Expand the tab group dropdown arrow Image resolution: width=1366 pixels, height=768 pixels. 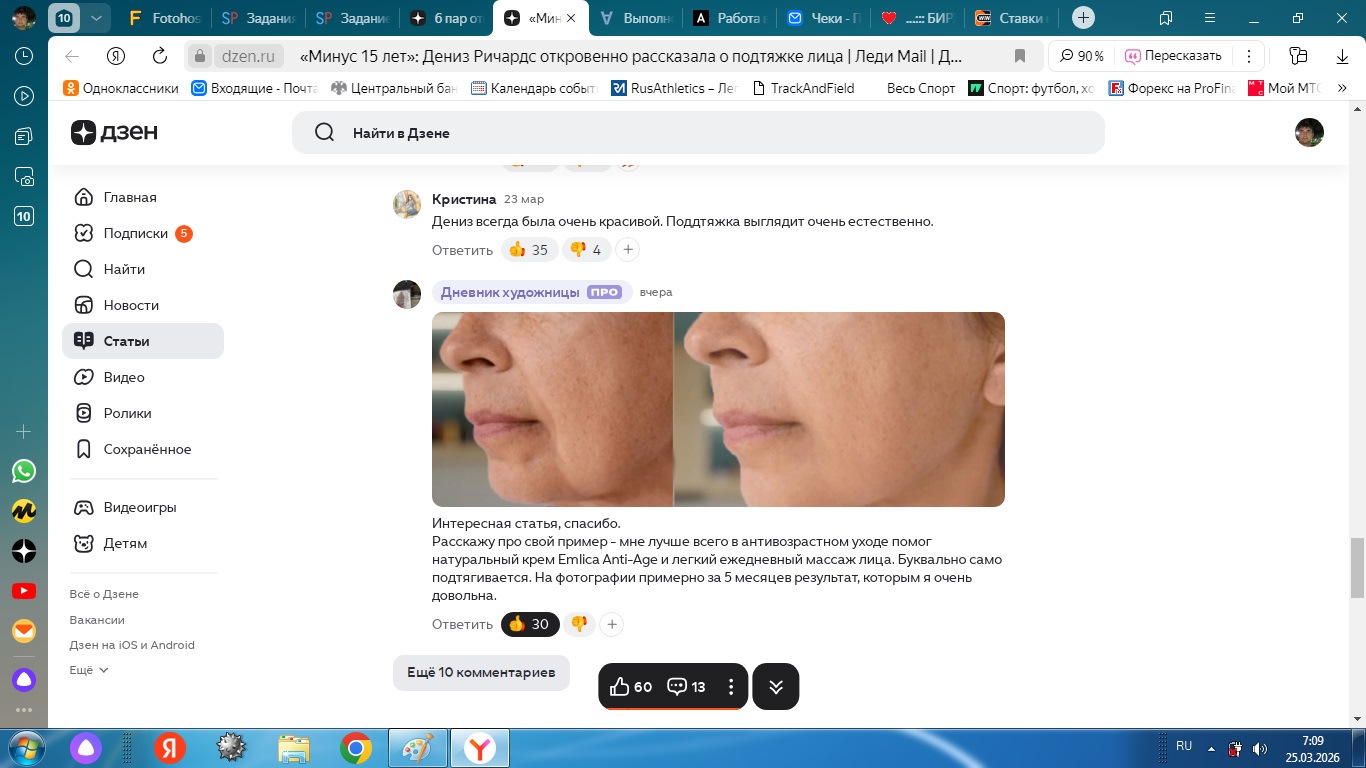pyautogui.click(x=95, y=18)
